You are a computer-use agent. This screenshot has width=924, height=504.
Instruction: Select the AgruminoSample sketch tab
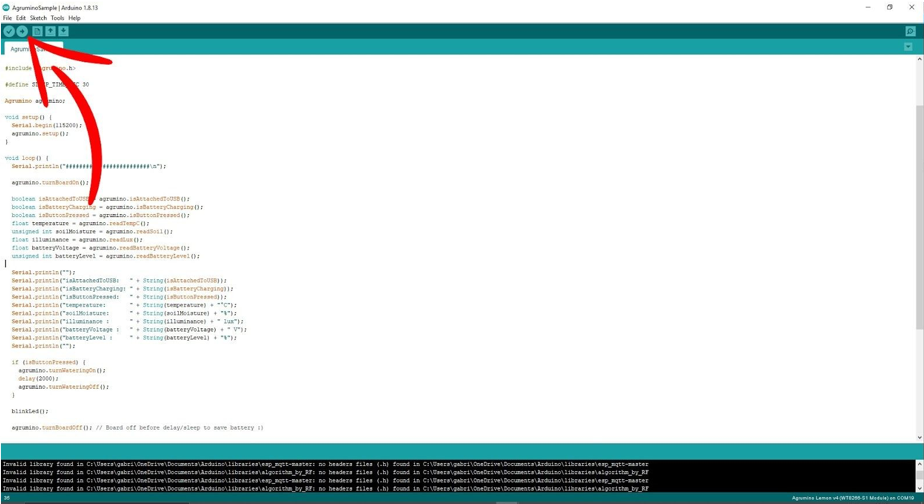pyautogui.click(x=33, y=49)
